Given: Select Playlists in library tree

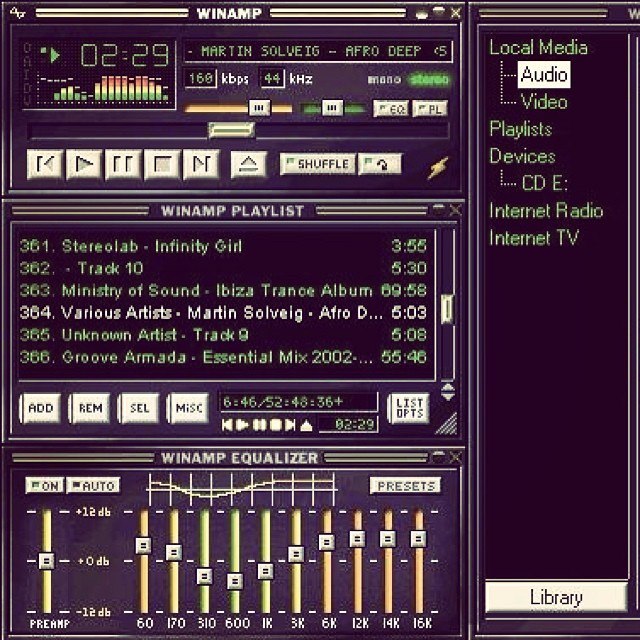Looking at the screenshot, I should point(521,129).
